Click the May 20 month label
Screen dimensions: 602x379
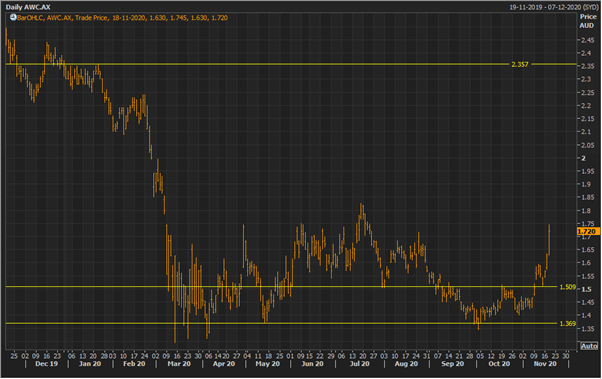coord(268,364)
